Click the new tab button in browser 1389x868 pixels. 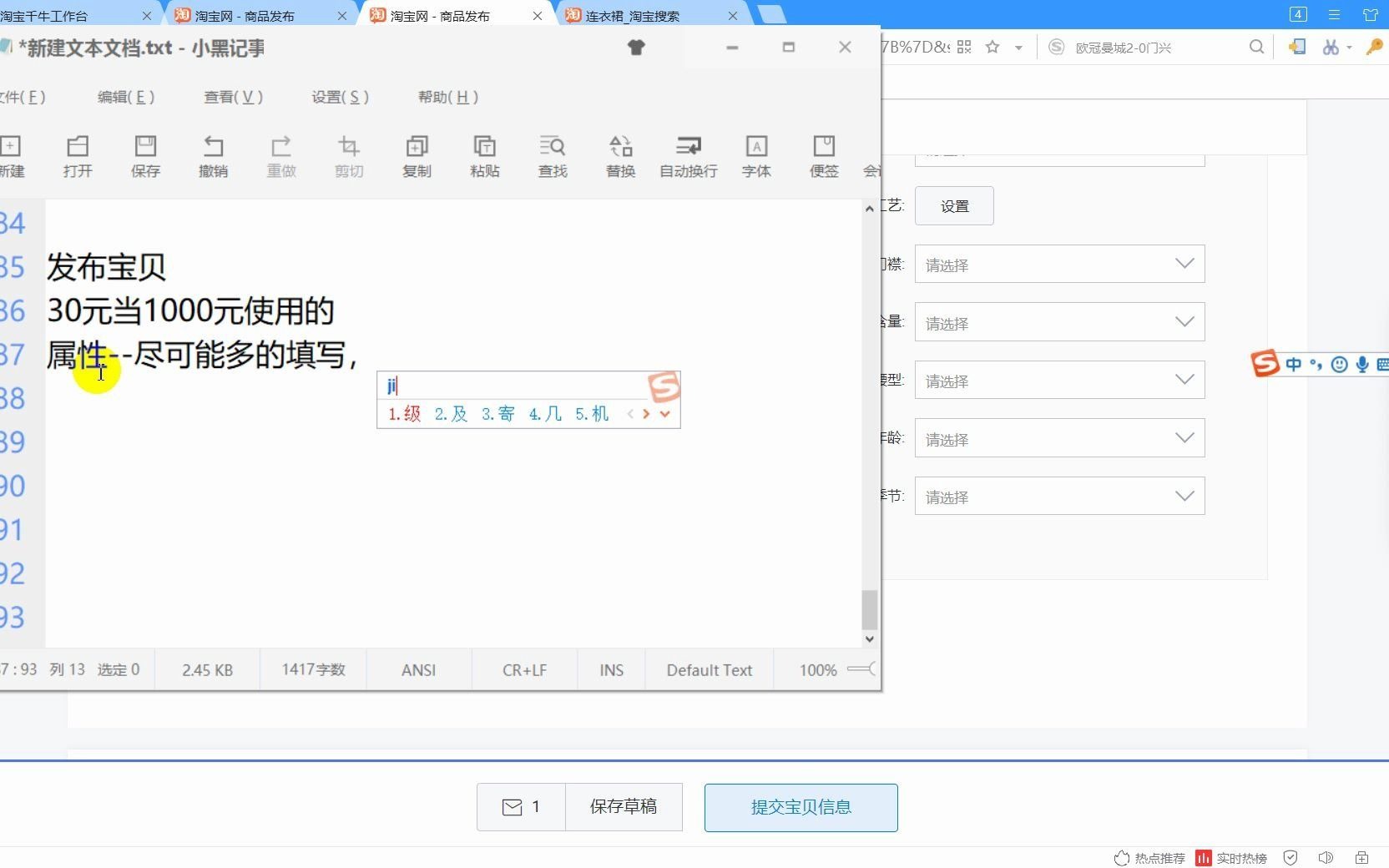coord(771,14)
